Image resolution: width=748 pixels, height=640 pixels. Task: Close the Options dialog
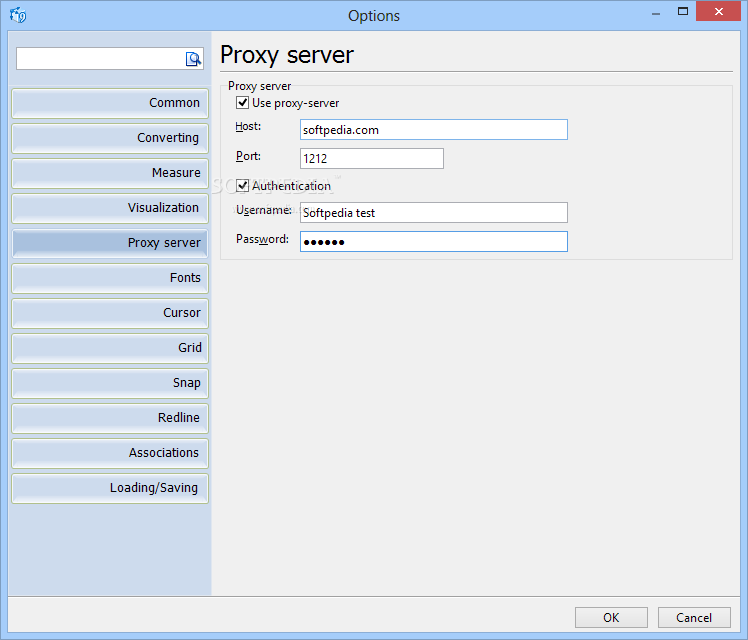[718, 11]
